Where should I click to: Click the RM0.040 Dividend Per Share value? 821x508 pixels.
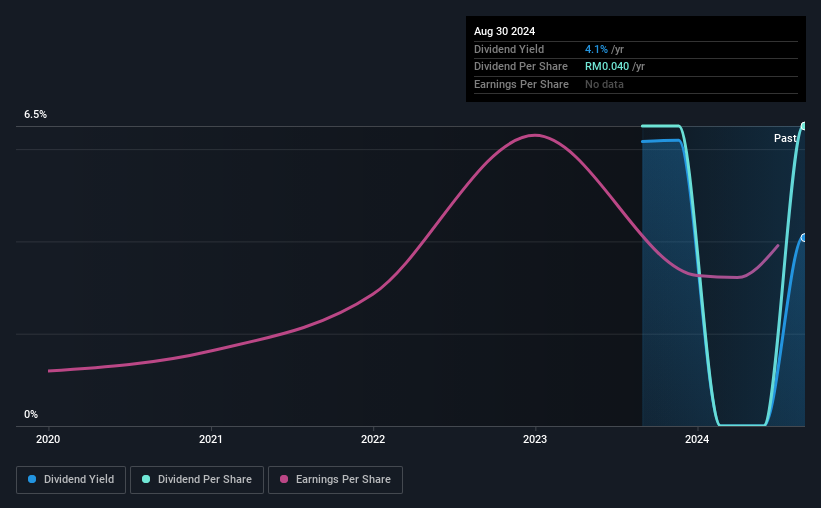tap(607, 67)
